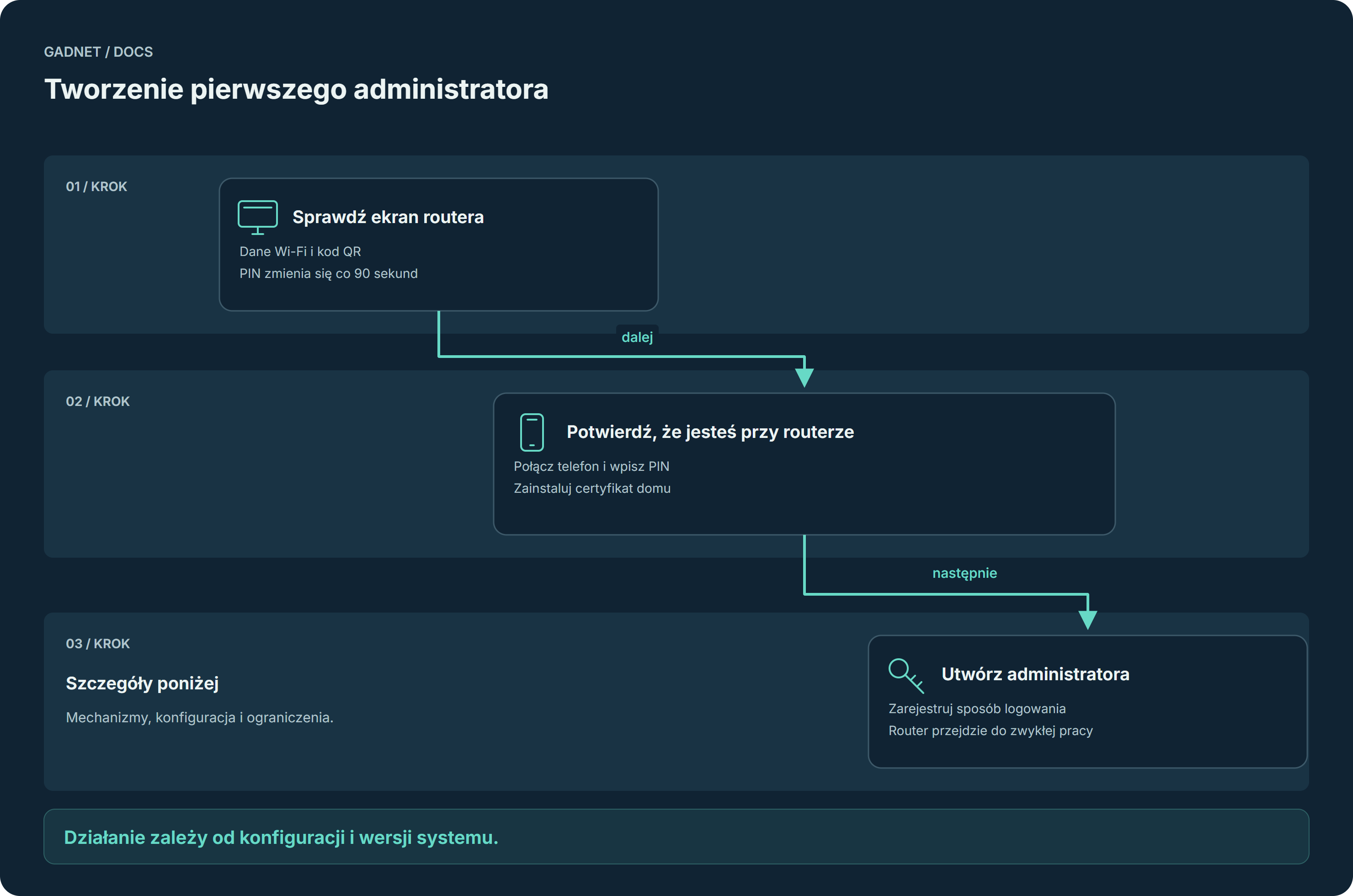The width and height of the screenshot is (1353, 896).
Task: Click the następnie connector label
Action: [x=964, y=573]
